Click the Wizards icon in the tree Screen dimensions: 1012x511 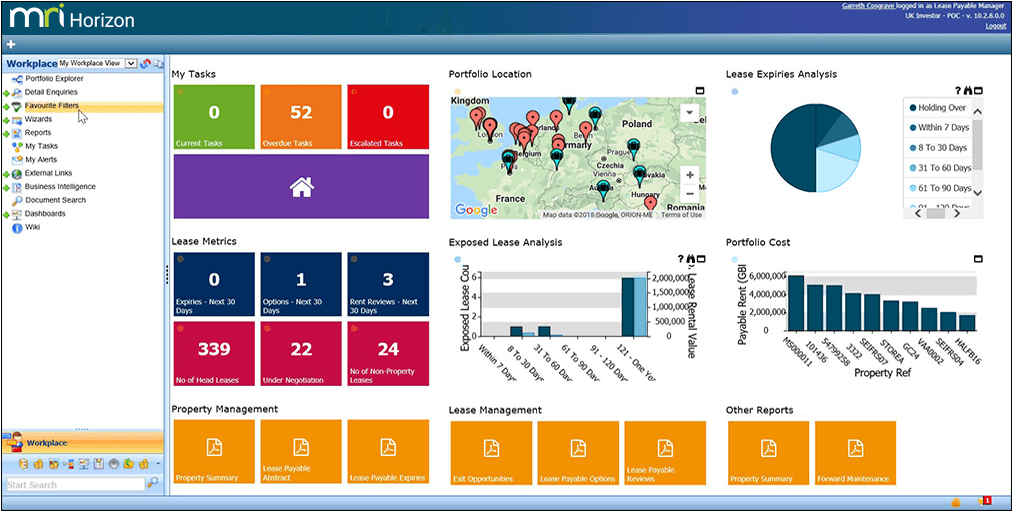pyautogui.click(x=17, y=119)
